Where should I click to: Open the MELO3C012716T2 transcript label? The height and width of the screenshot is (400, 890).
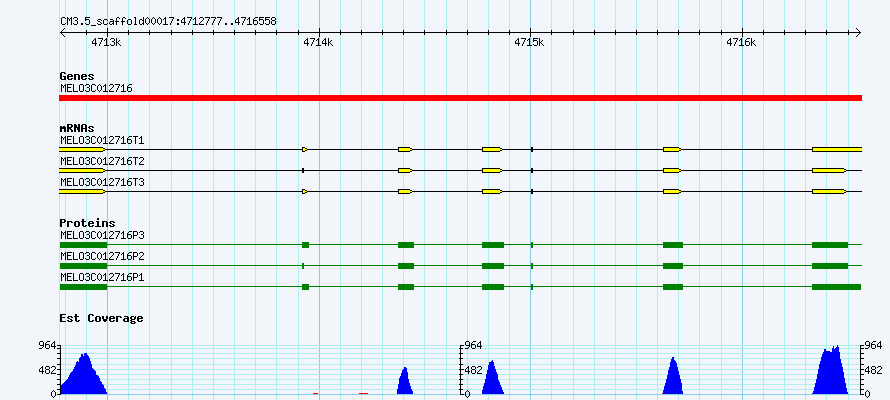tap(102, 162)
